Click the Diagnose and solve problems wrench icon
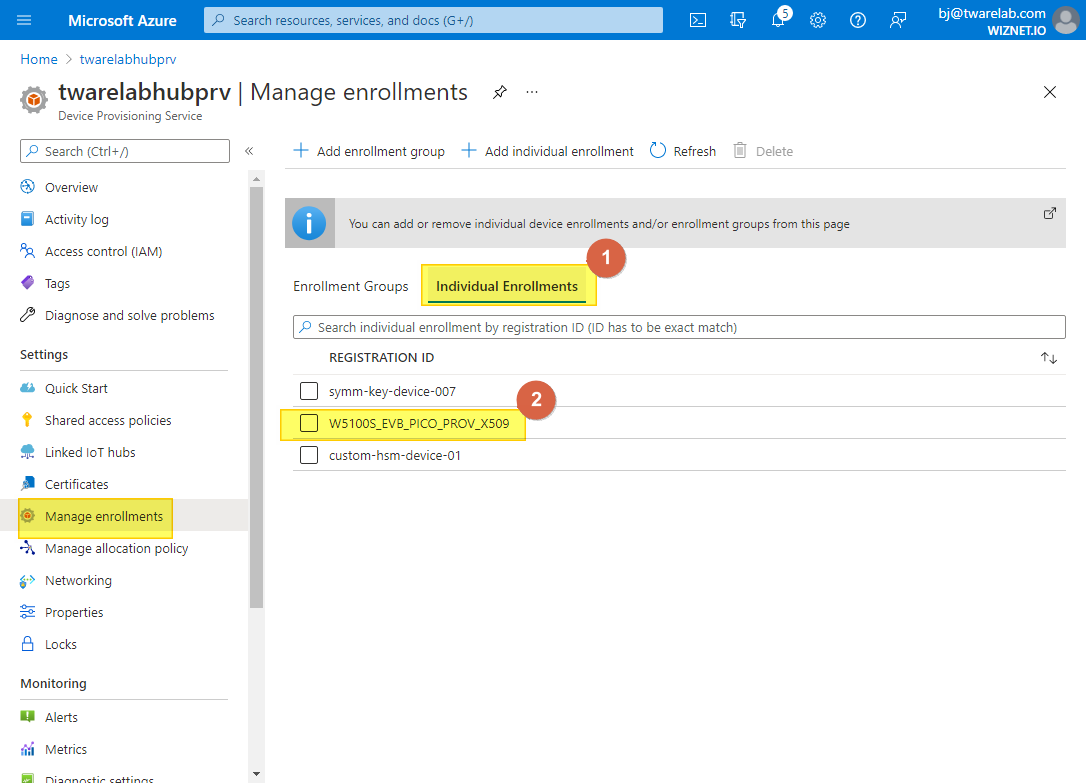The height and width of the screenshot is (783, 1086). coord(28,315)
